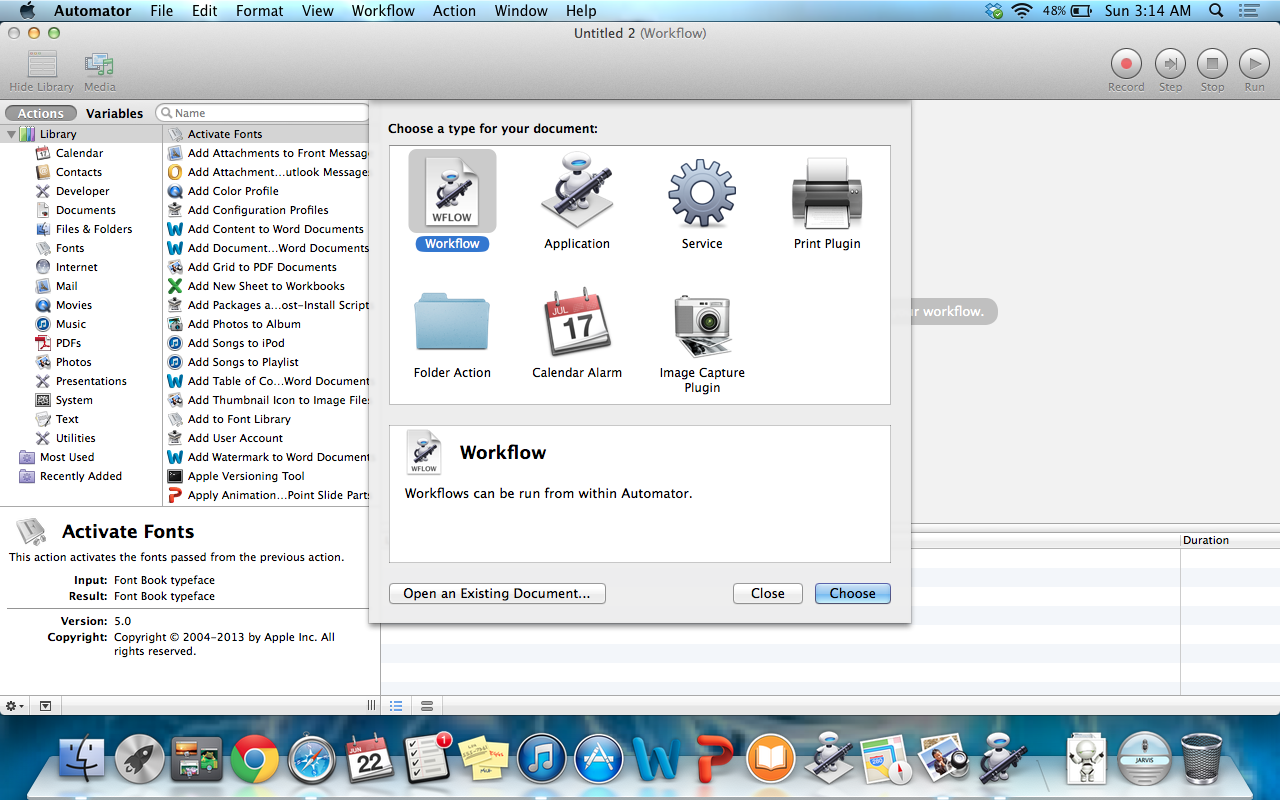Open the gear action pop-up menu
1280x800 pixels.
point(15,706)
